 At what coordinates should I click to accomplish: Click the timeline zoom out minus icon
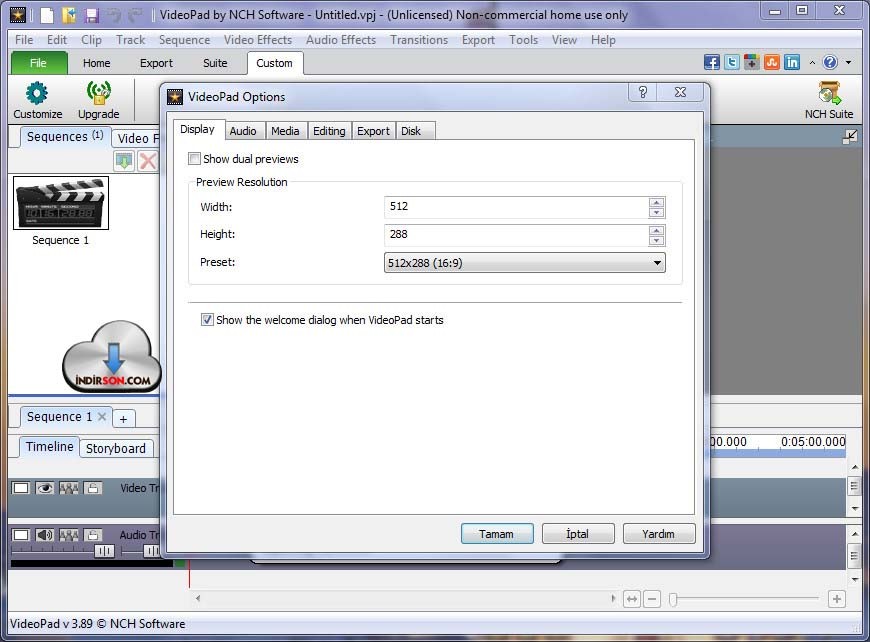coord(652,599)
